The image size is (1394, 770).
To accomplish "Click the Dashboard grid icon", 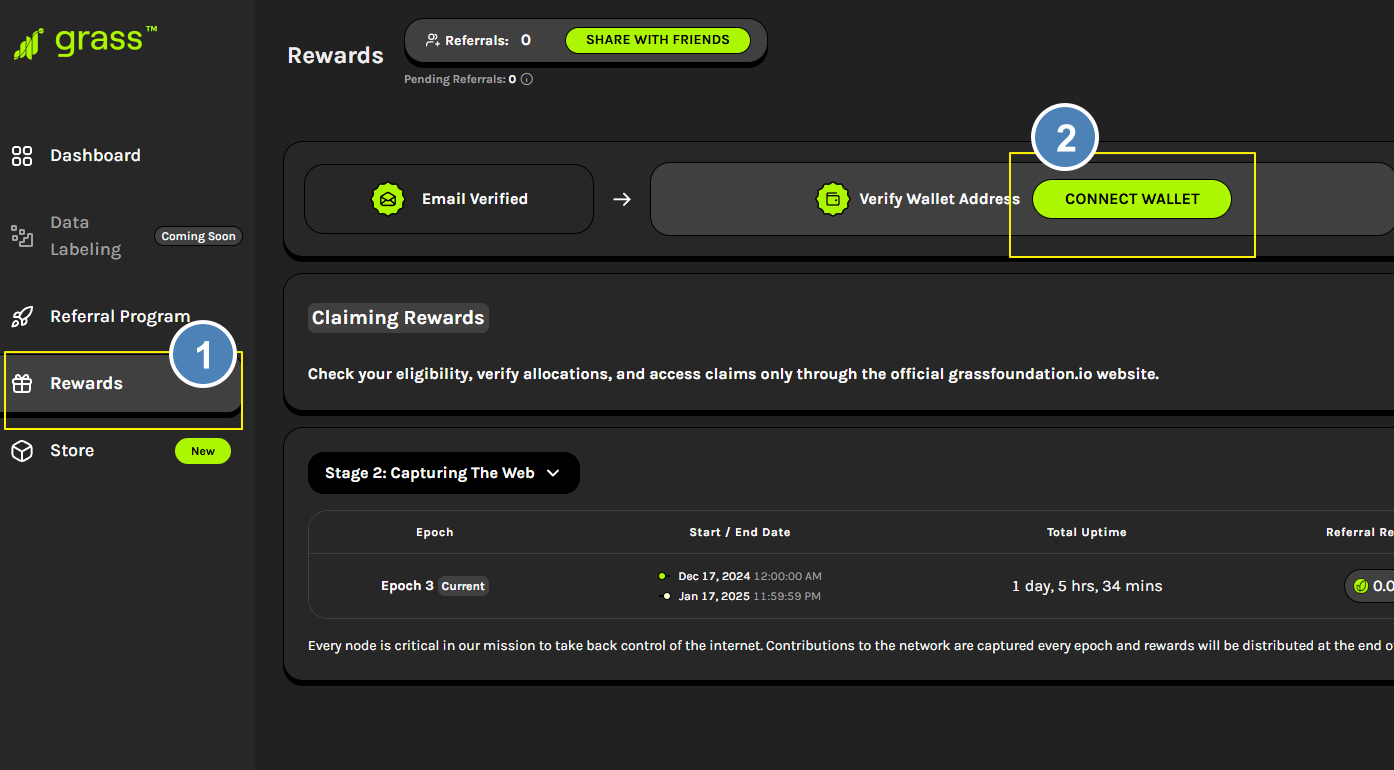I will [22, 155].
